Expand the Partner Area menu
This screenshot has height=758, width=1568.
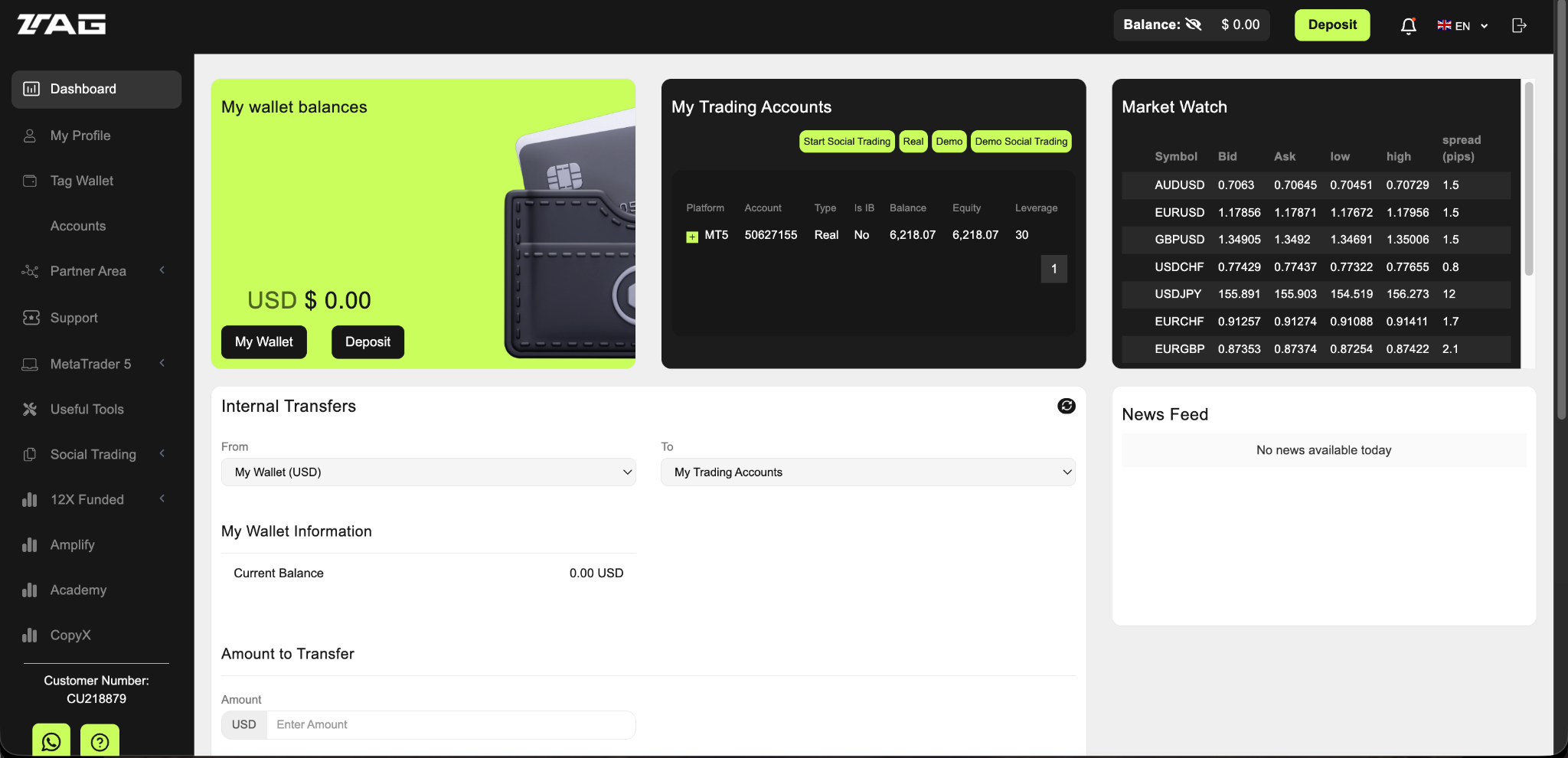tap(88, 270)
